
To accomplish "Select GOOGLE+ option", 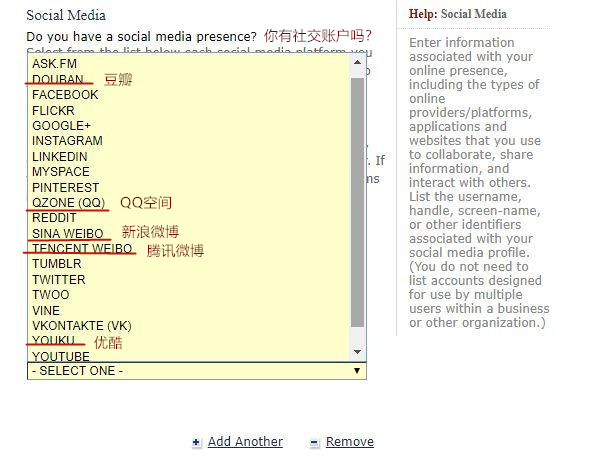I will pyautogui.click(x=61, y=125).
